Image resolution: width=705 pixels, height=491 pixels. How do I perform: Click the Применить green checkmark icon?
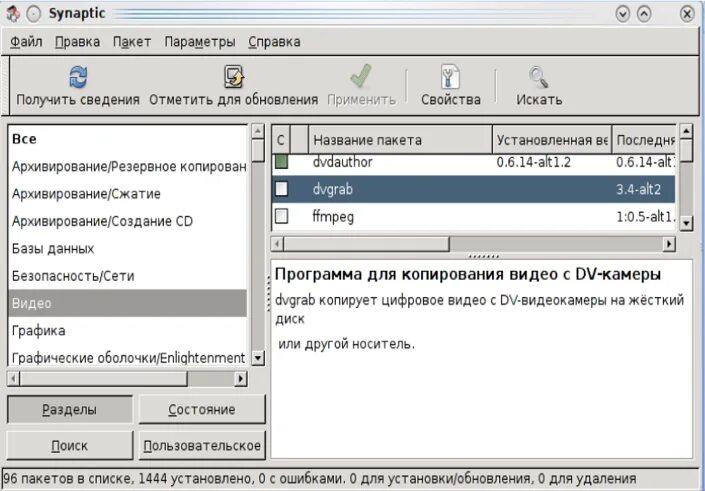point(361,76)
